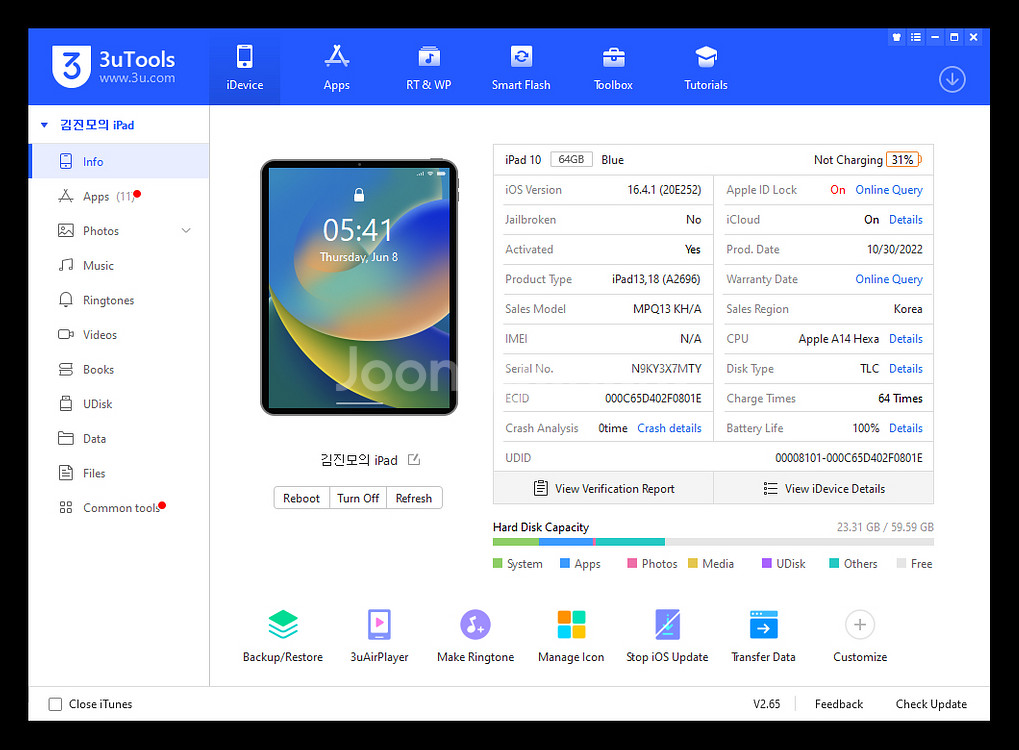Click the 3uTools logo

tap(114, 66)
